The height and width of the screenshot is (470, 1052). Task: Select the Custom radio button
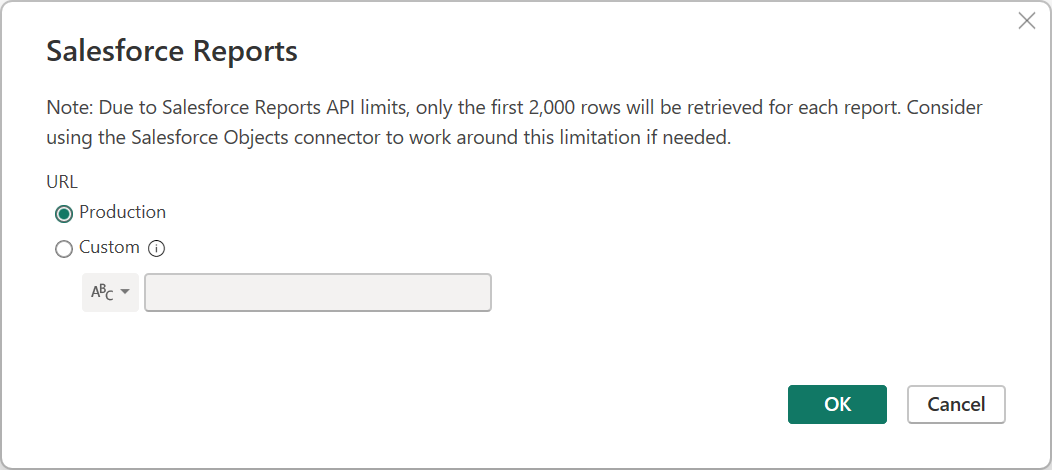(x=64, y=249)
